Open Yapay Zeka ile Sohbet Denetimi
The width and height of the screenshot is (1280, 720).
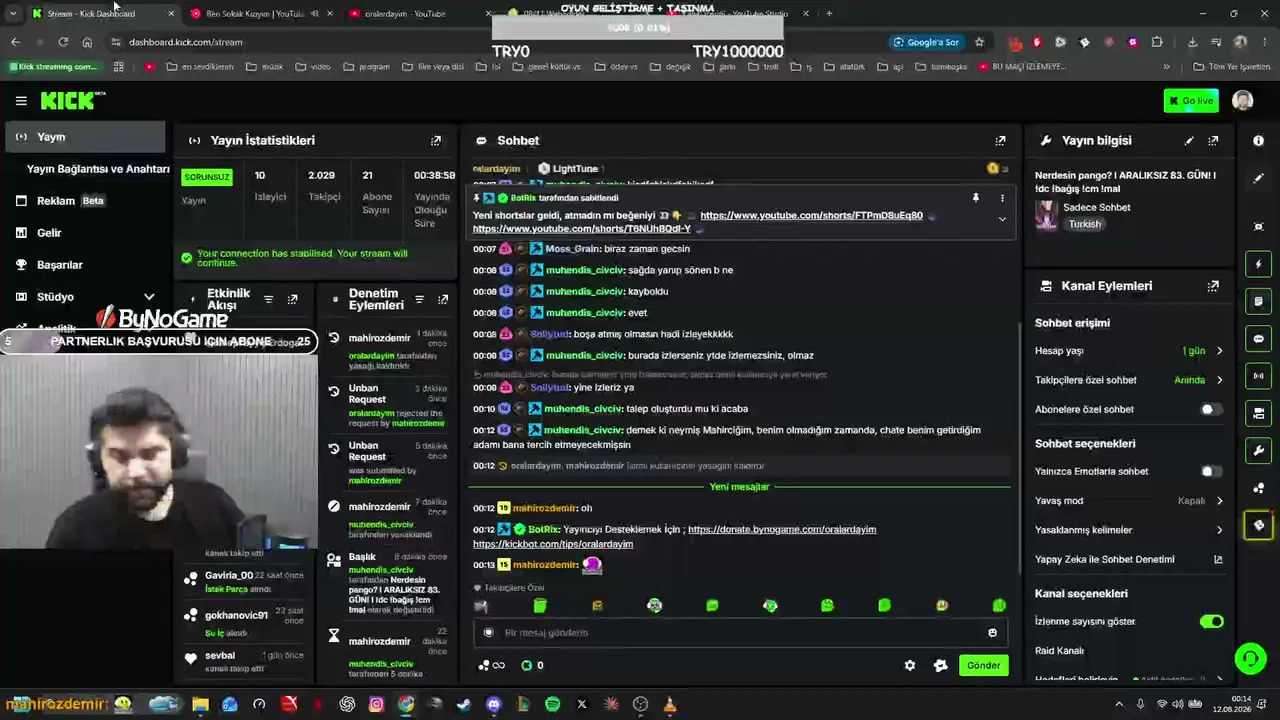[1129, 560]
